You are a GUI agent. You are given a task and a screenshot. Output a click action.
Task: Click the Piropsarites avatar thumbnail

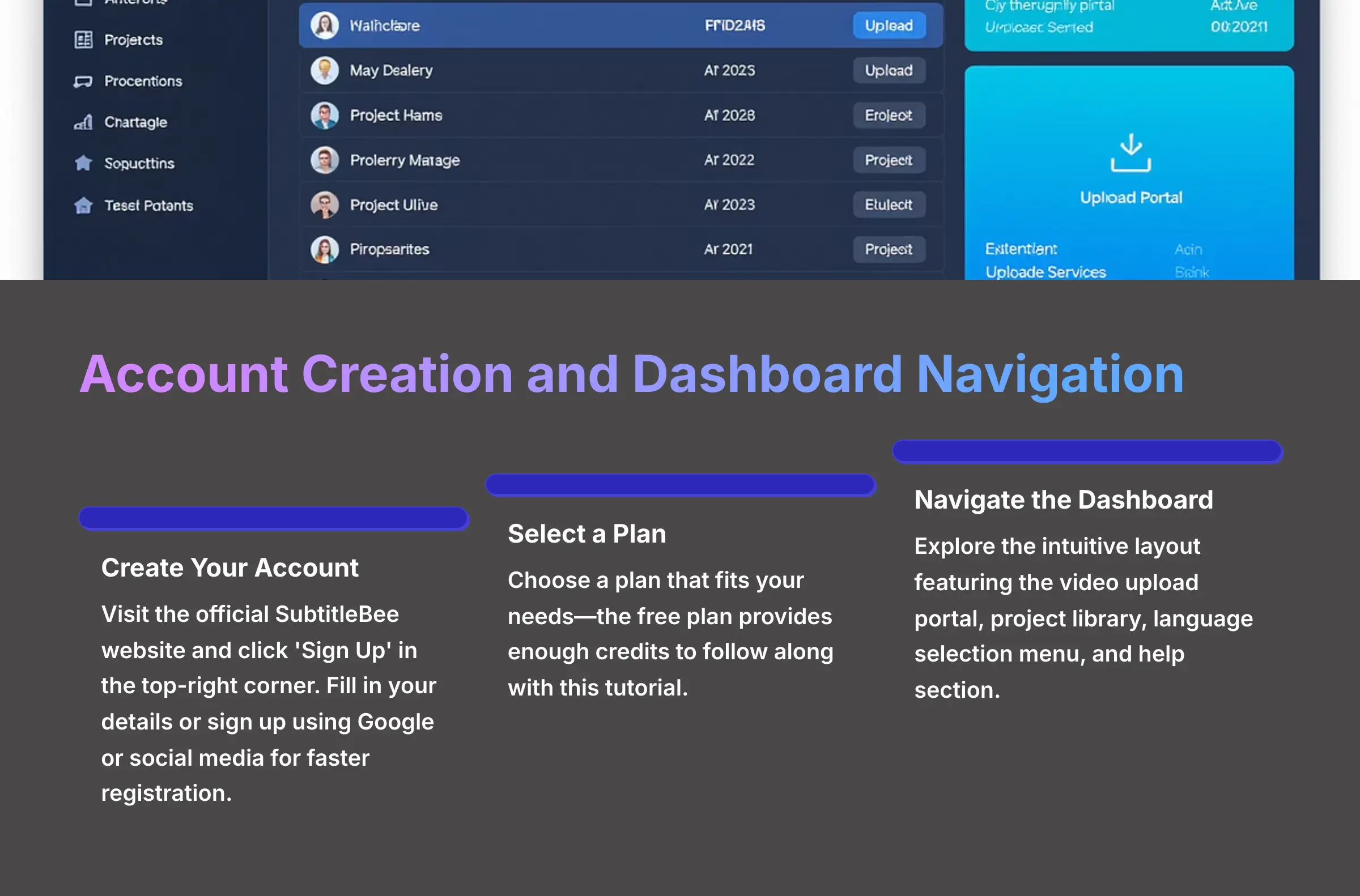(325, 249)
